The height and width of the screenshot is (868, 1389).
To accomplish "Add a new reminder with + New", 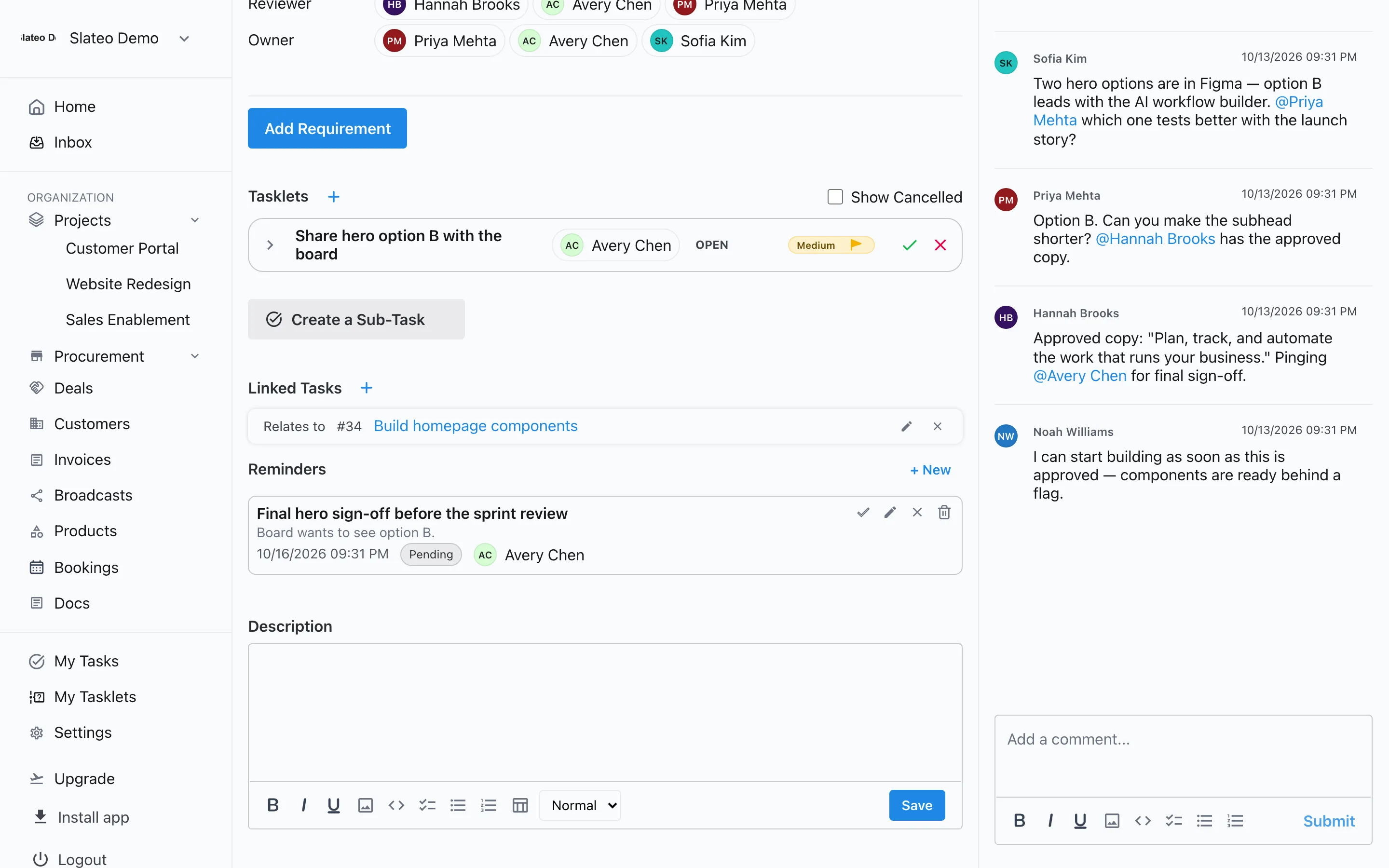I will pos(930,470).
